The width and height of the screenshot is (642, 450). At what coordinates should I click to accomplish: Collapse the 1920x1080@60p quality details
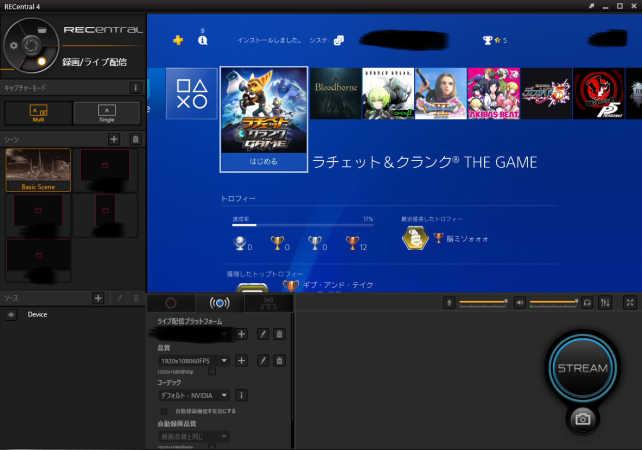[x=212, y=371]
